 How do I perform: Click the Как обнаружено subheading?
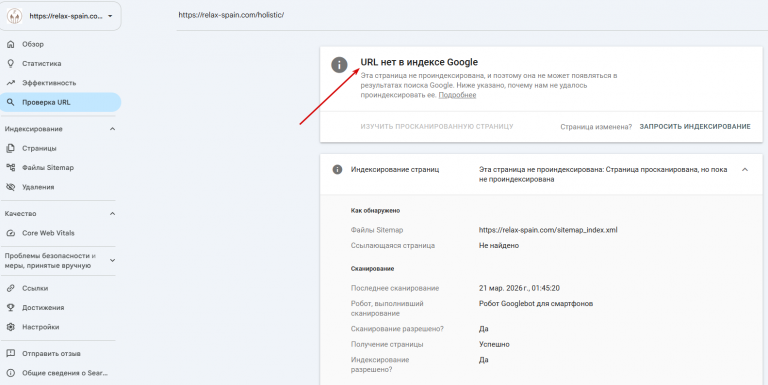(x=375, y=211)
